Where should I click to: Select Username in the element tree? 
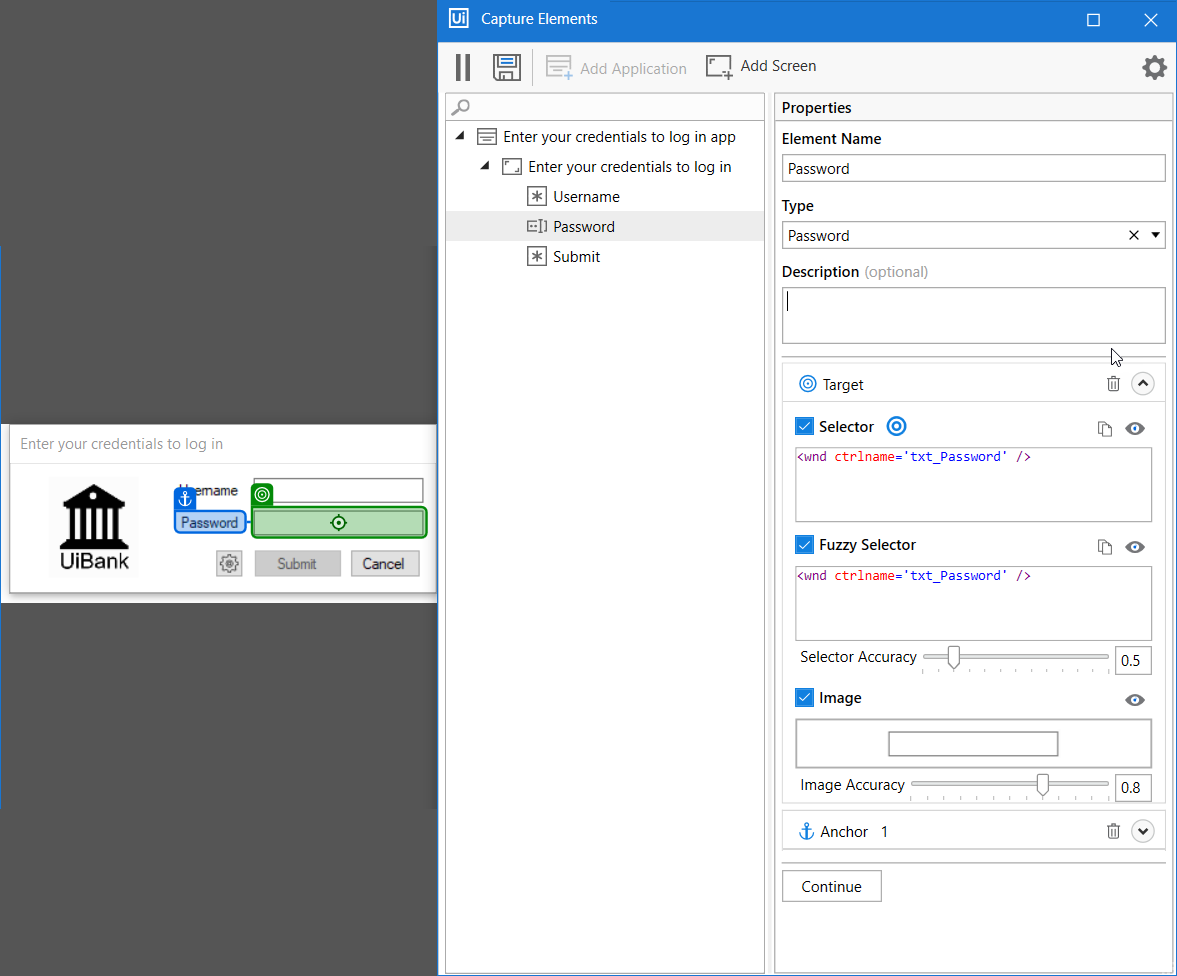(587, 196)
